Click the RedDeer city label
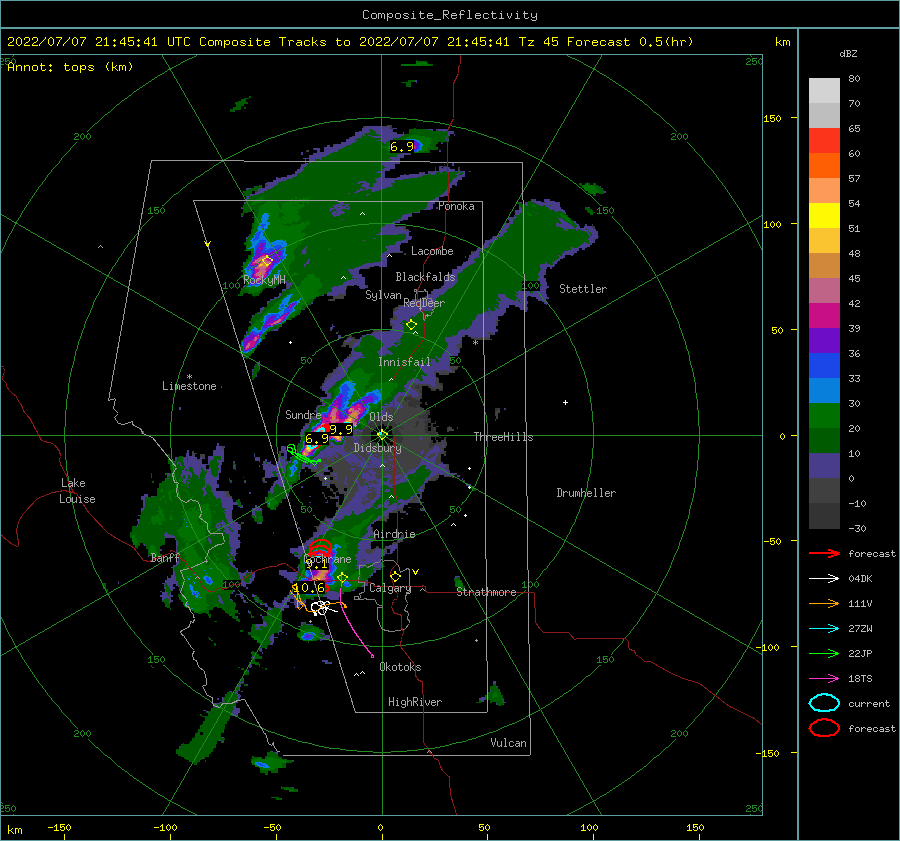This screenshot has height=841, width=900. tap(424, 303)
